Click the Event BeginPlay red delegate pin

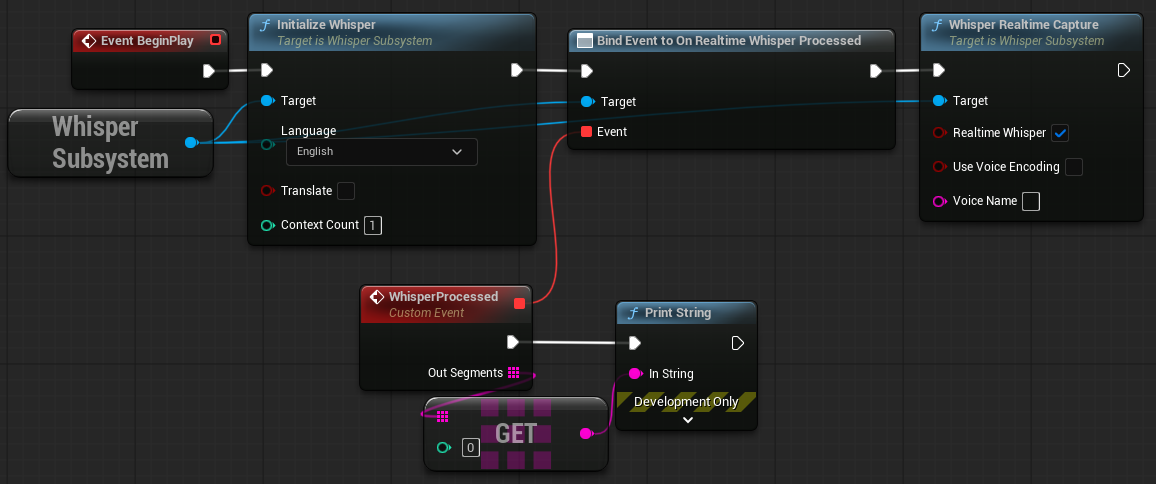click(x=215, y=41)
